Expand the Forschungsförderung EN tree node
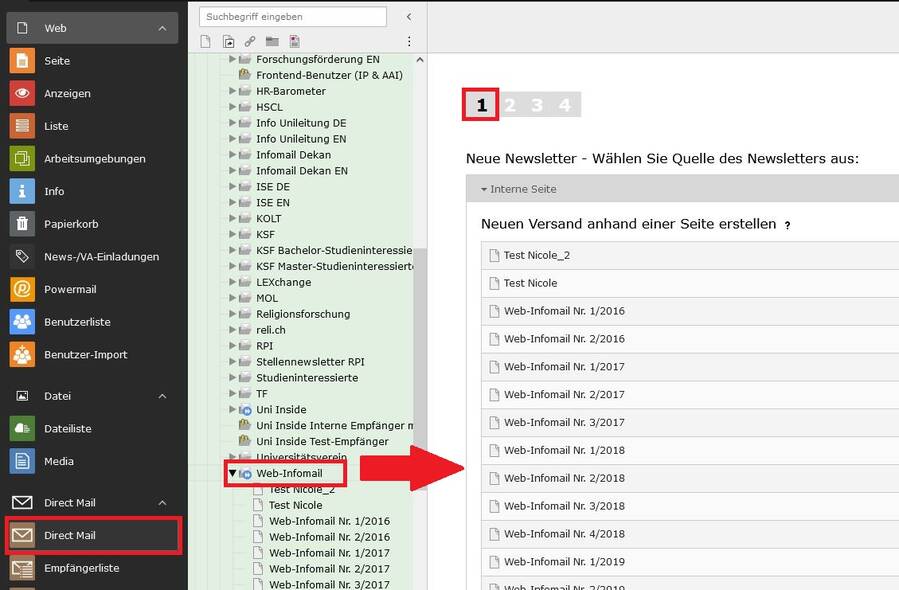 pyautogui.click(x=232, y=59)
